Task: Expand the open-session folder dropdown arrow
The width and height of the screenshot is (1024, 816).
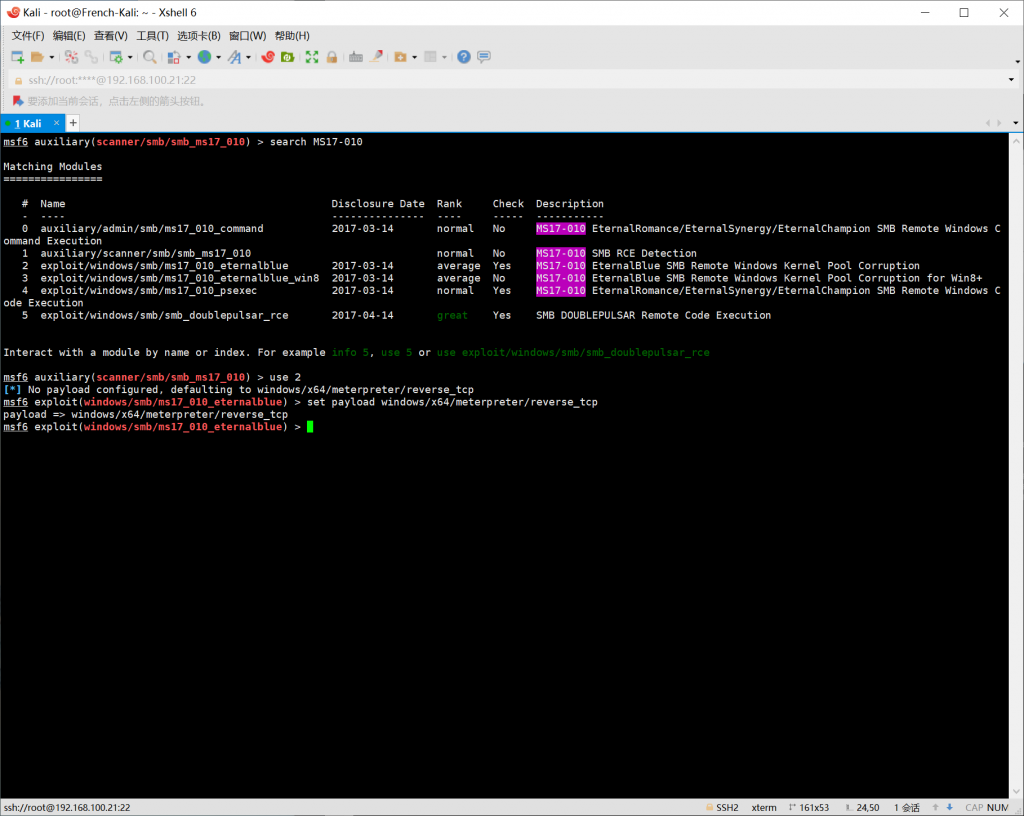Action: pos(52,57)
